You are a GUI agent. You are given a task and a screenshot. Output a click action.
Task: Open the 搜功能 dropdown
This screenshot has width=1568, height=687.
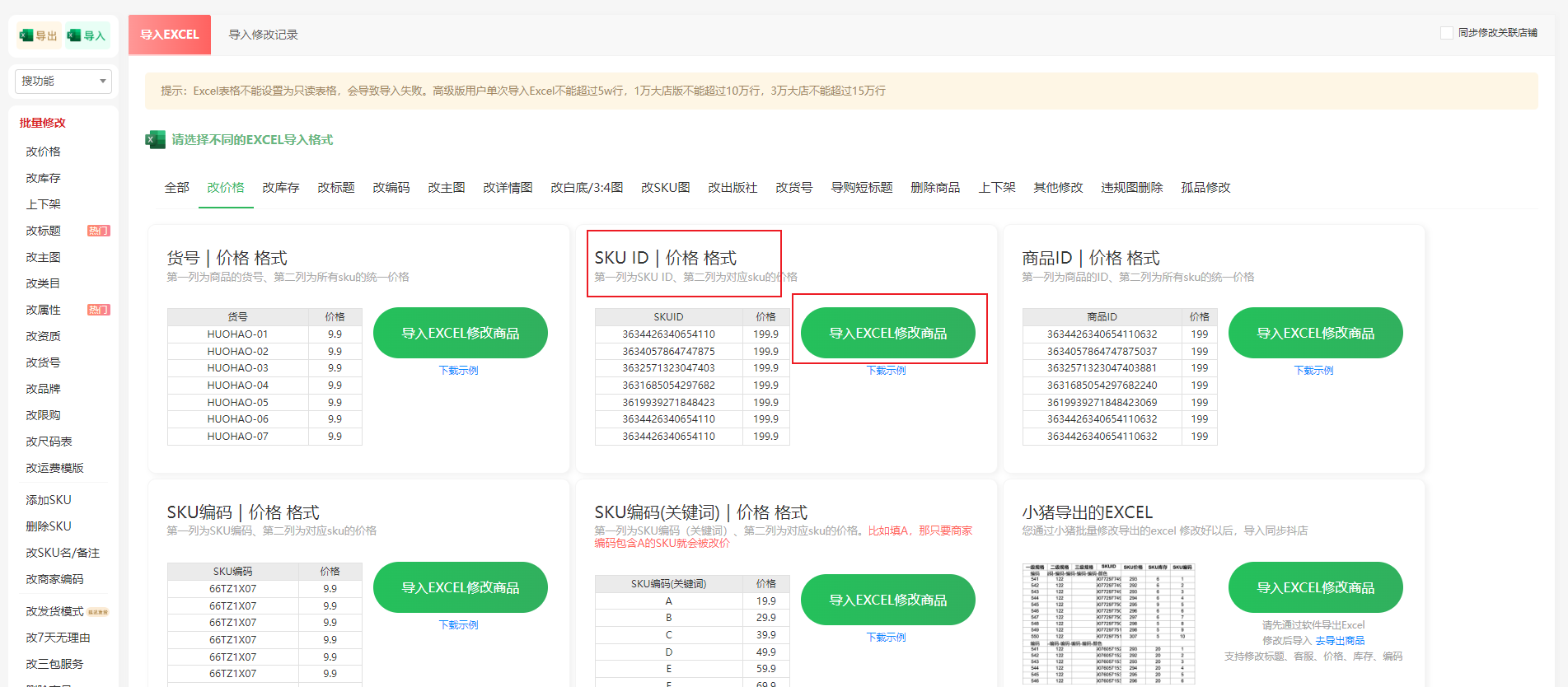pos(63,81)
